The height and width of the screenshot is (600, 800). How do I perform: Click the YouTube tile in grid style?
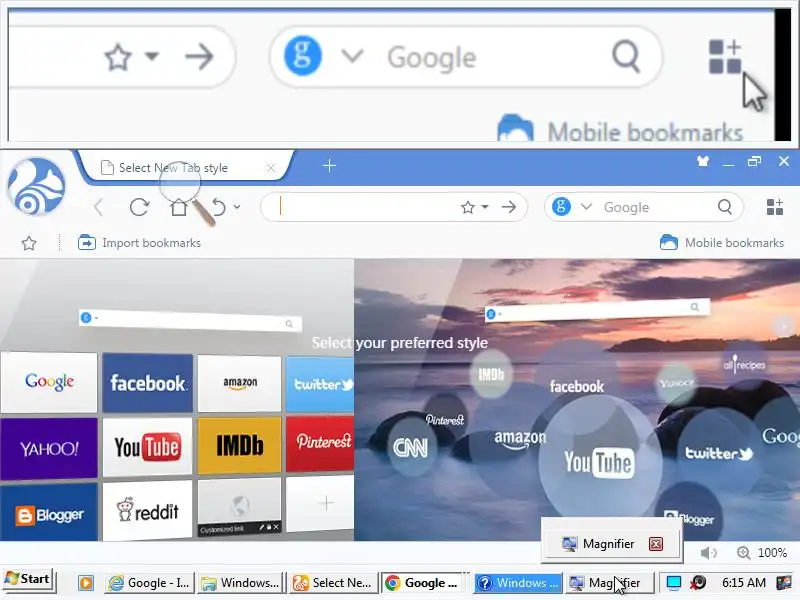(148, 447)
